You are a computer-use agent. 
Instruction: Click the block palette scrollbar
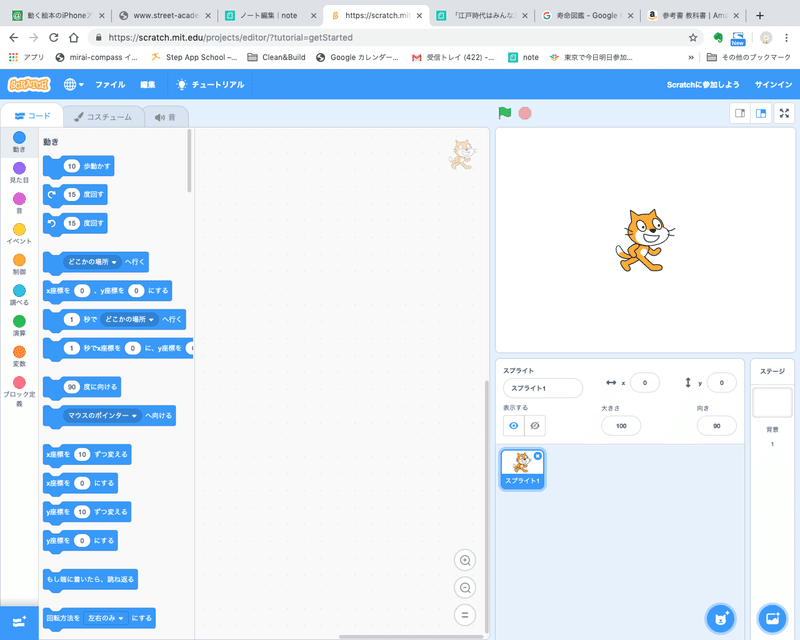(189, 161)
